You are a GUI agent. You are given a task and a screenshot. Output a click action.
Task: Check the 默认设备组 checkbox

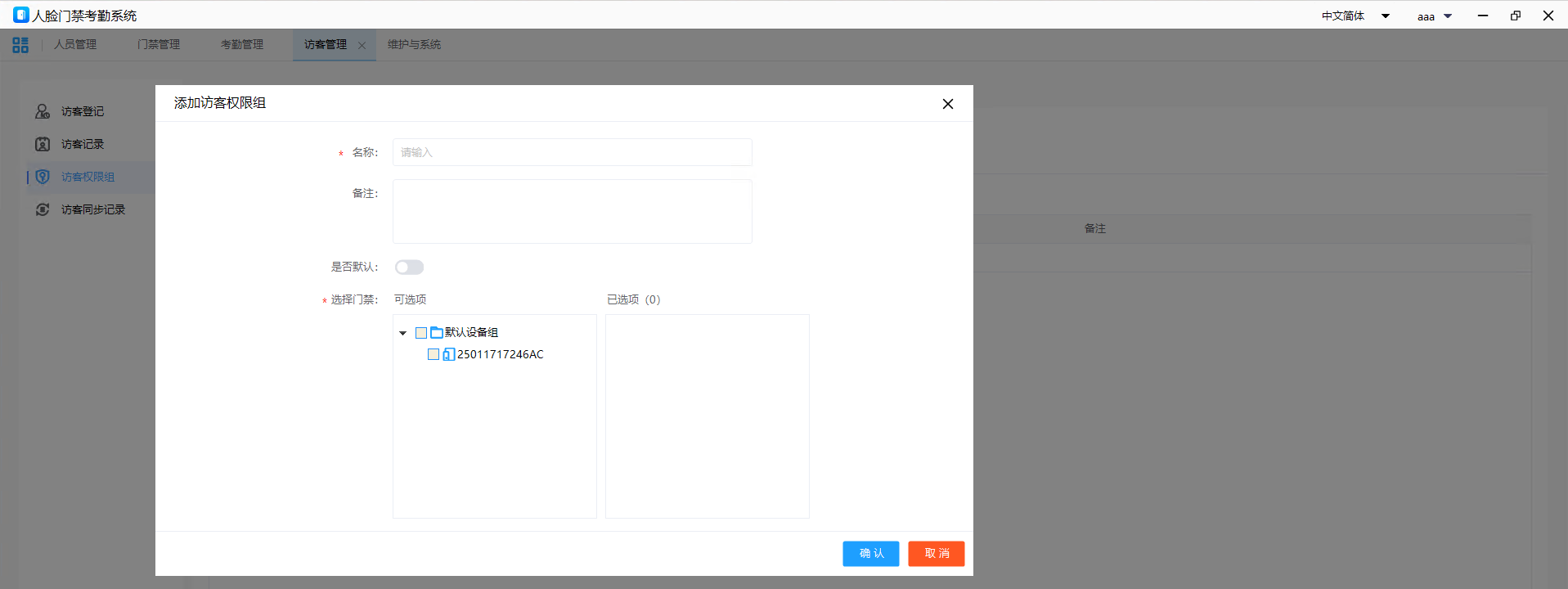tap(421, 333)
